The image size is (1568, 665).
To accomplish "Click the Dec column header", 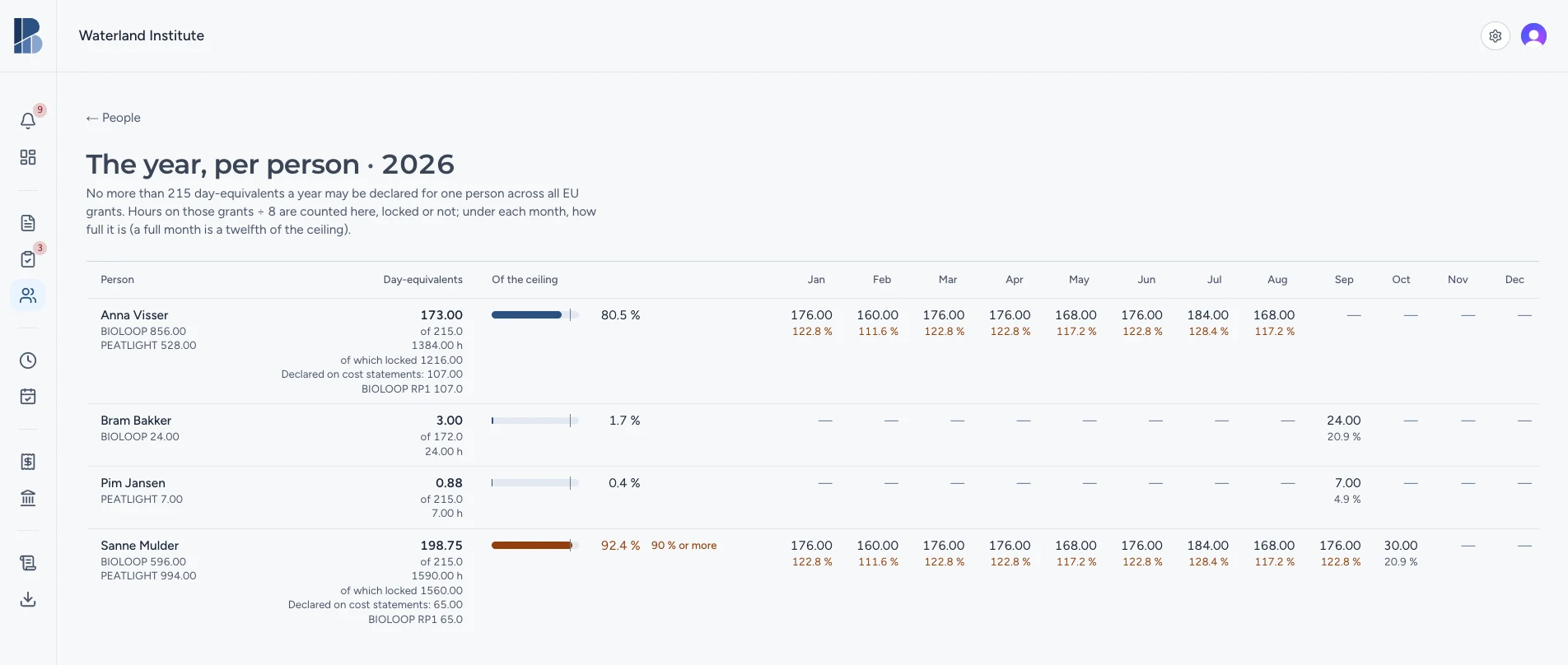I will coord(1514,280).
